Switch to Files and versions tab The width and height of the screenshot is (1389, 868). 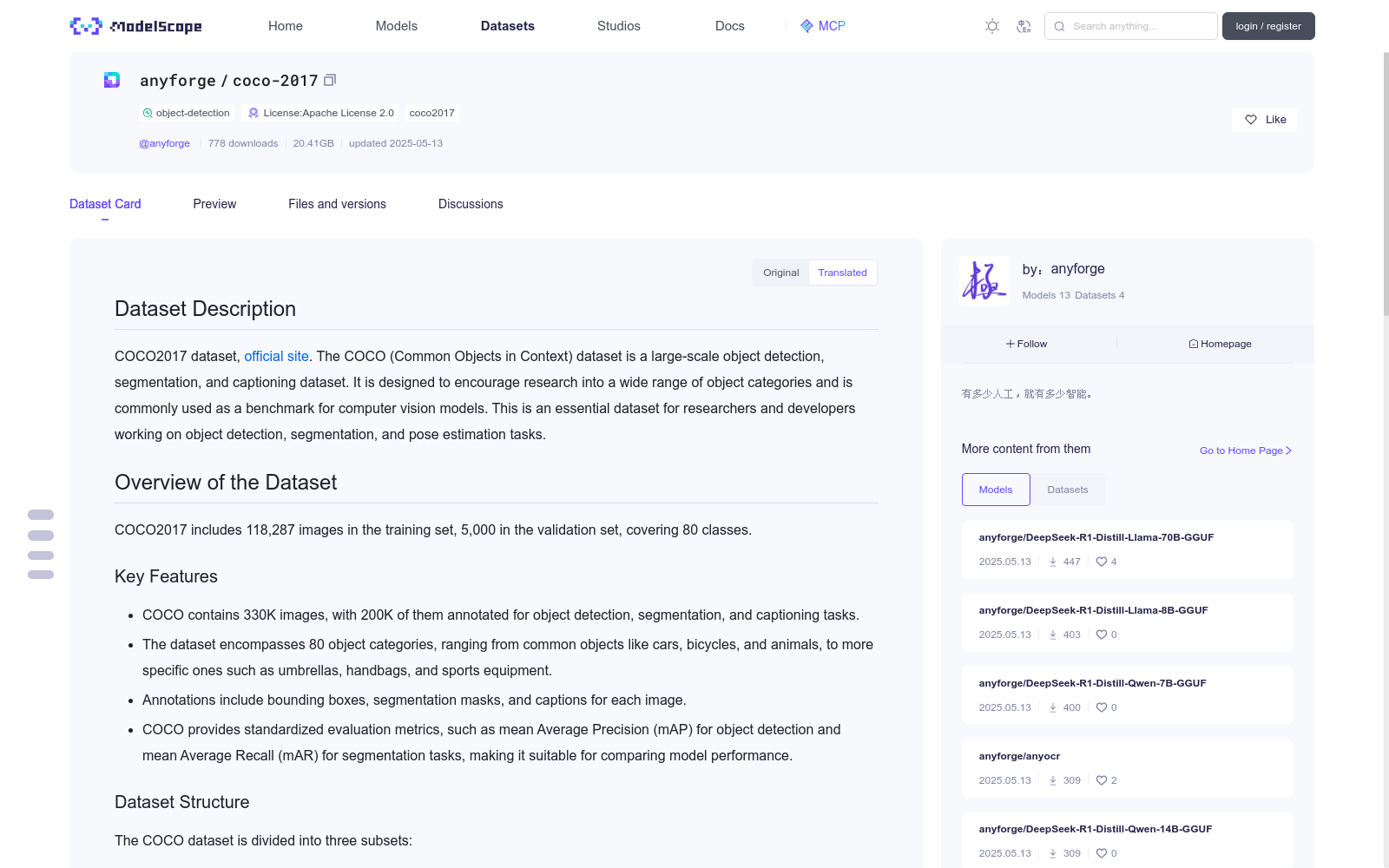point(337,204)
